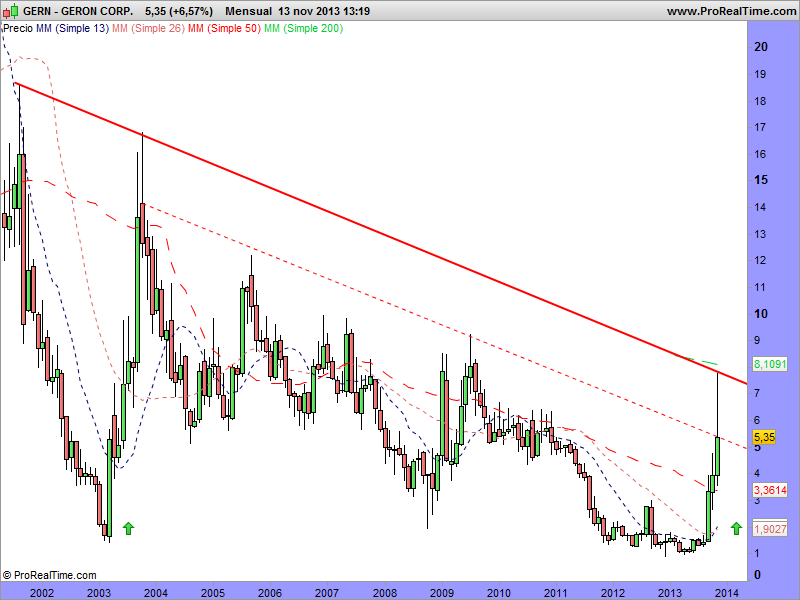Click the candlestick icon beside GERN title
Screen dimensions: 800x600
10,10
